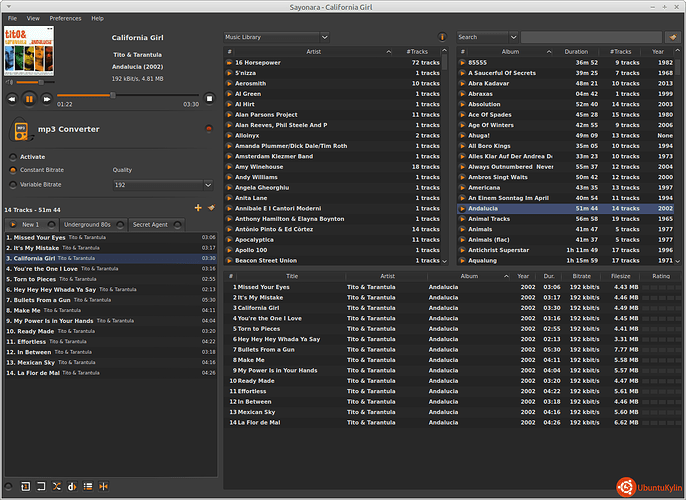Image resolution: width=686 pixels, height=500 pixels.
Task: Click the play arrow beside Abraxas album
Action: (462, 94)
